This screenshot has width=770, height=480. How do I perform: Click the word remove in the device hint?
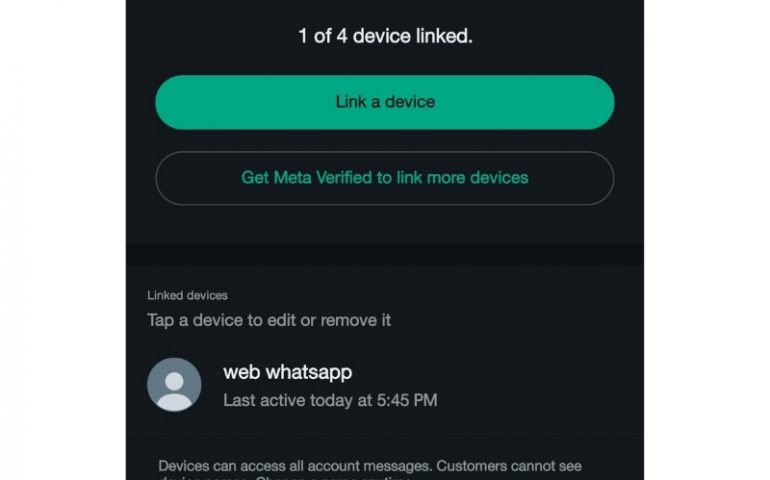coord(342,320)
